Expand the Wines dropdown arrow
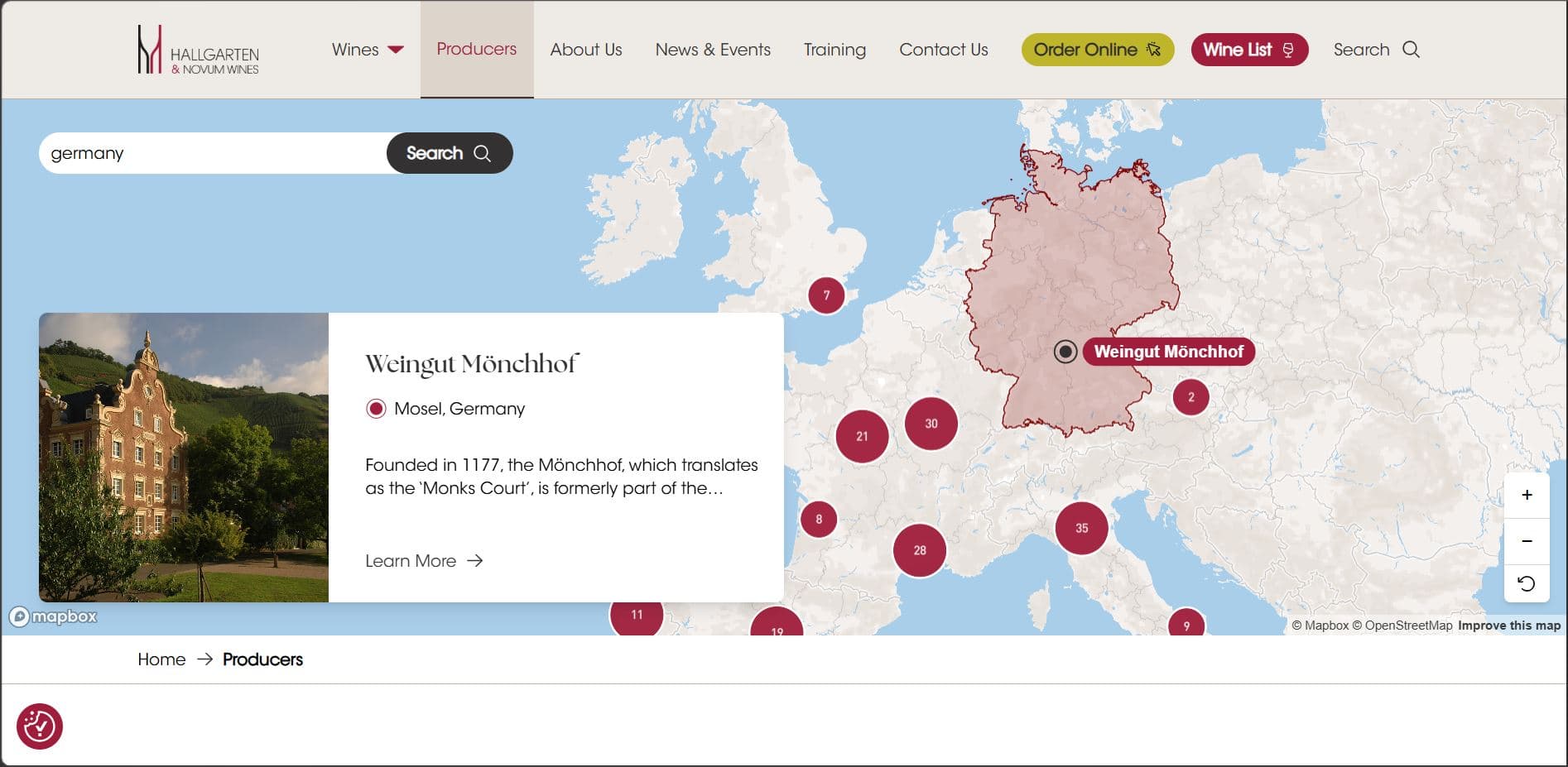The image size is (1568, 767). click(396, 50)
